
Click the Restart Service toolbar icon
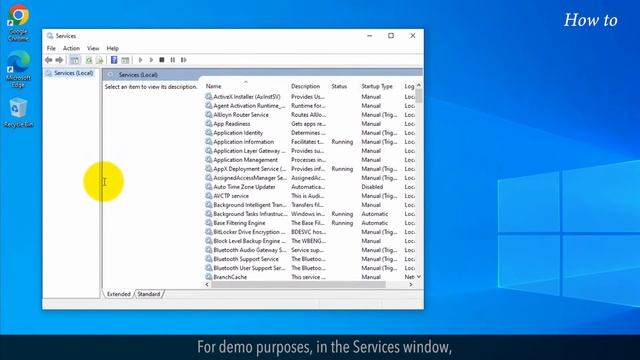point(184,60)
